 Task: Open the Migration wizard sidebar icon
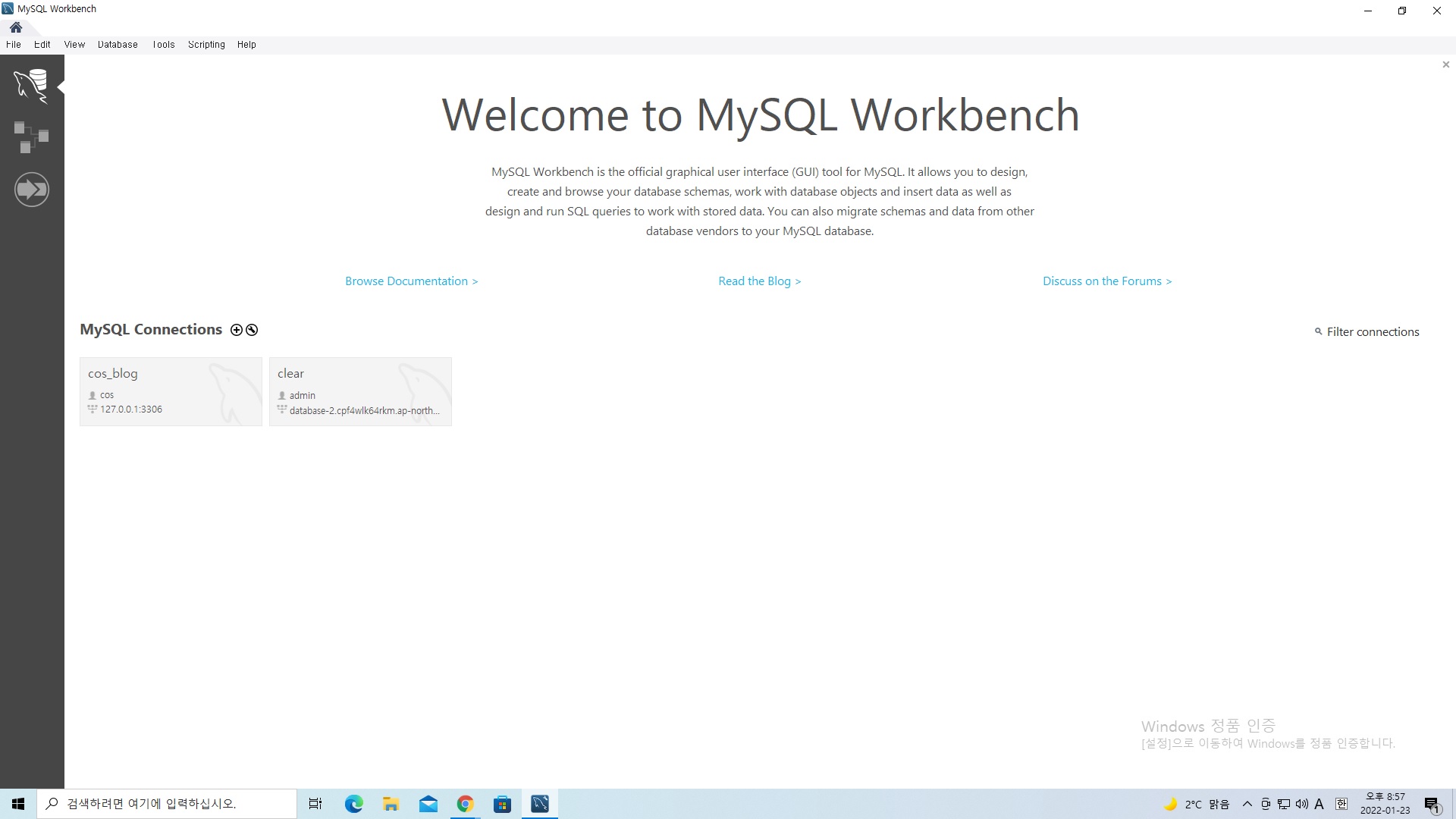pos(31,190)
